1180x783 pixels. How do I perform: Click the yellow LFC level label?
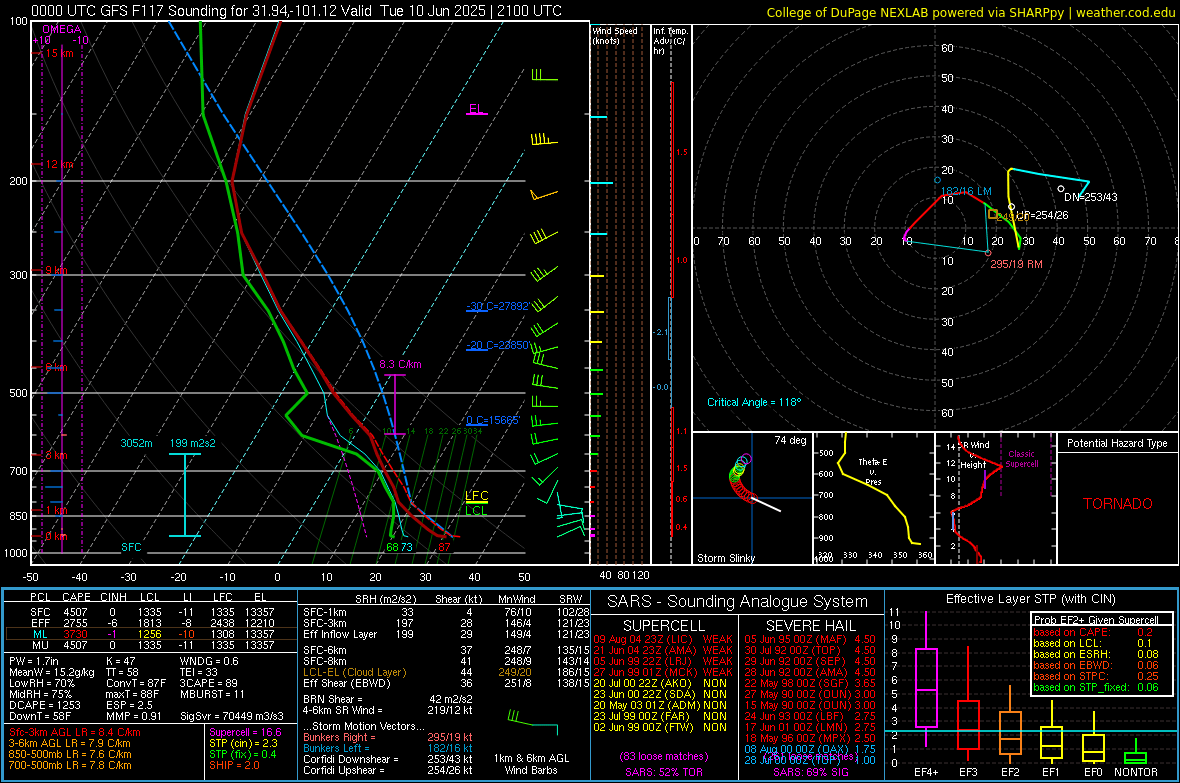tap(476, 495)
